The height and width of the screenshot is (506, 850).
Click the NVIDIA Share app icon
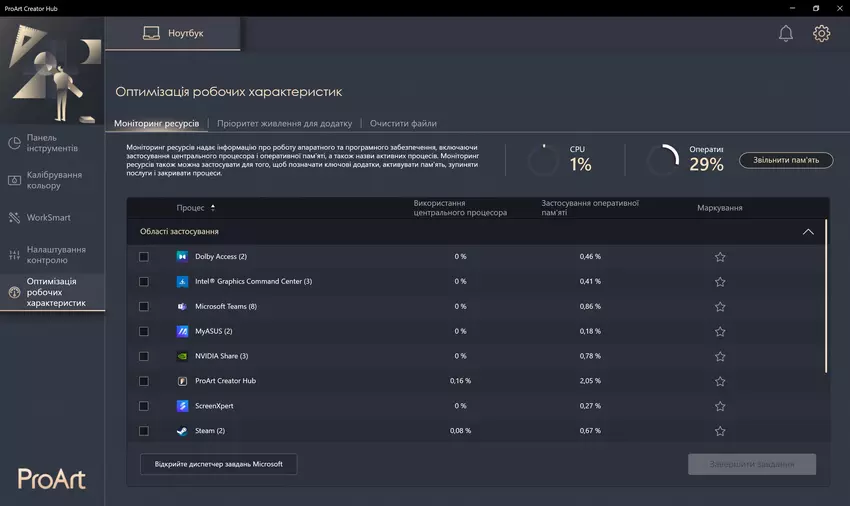pos(183,356)
